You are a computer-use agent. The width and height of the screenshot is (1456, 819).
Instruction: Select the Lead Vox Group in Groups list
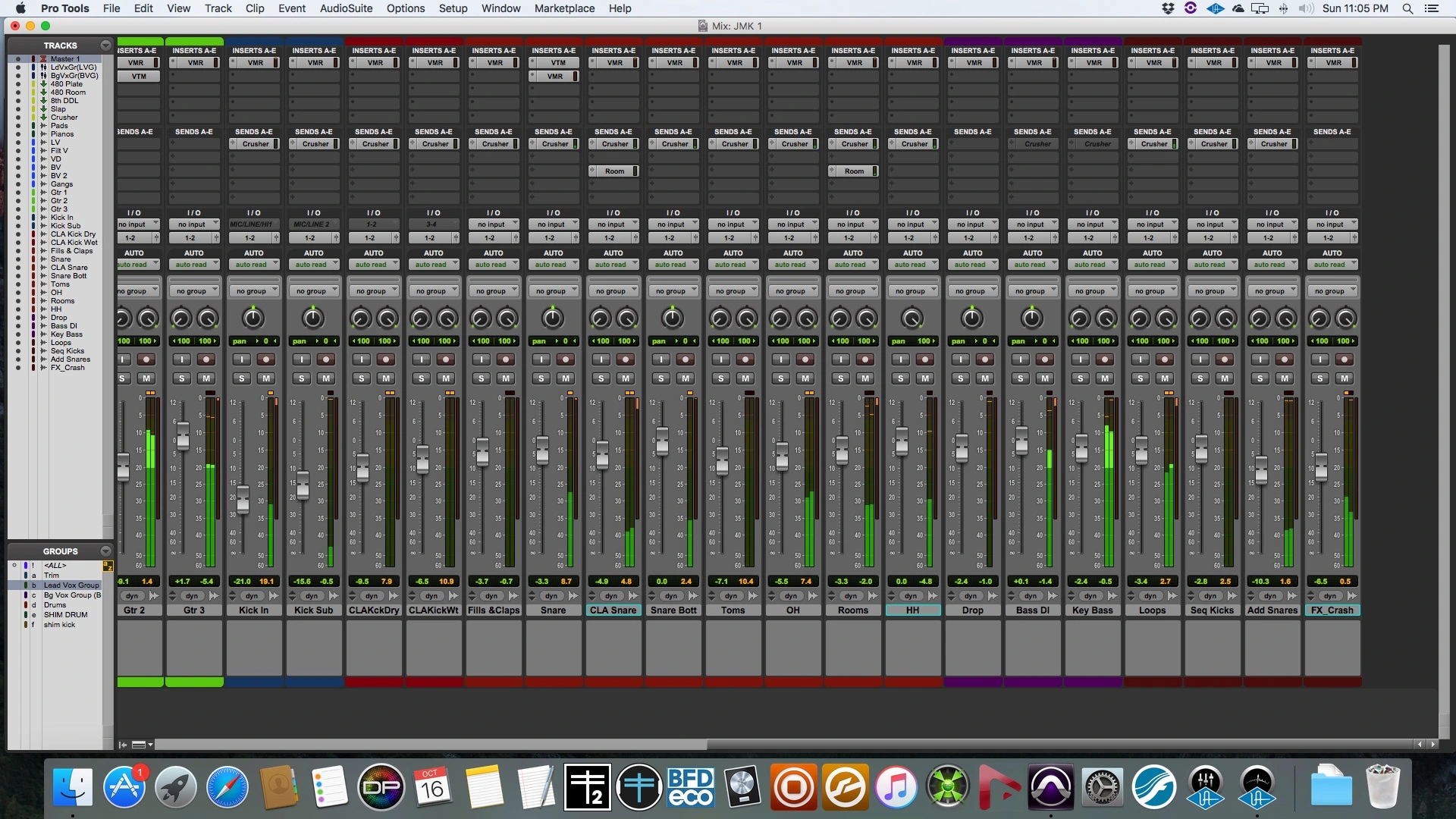(x=71, y=585)
